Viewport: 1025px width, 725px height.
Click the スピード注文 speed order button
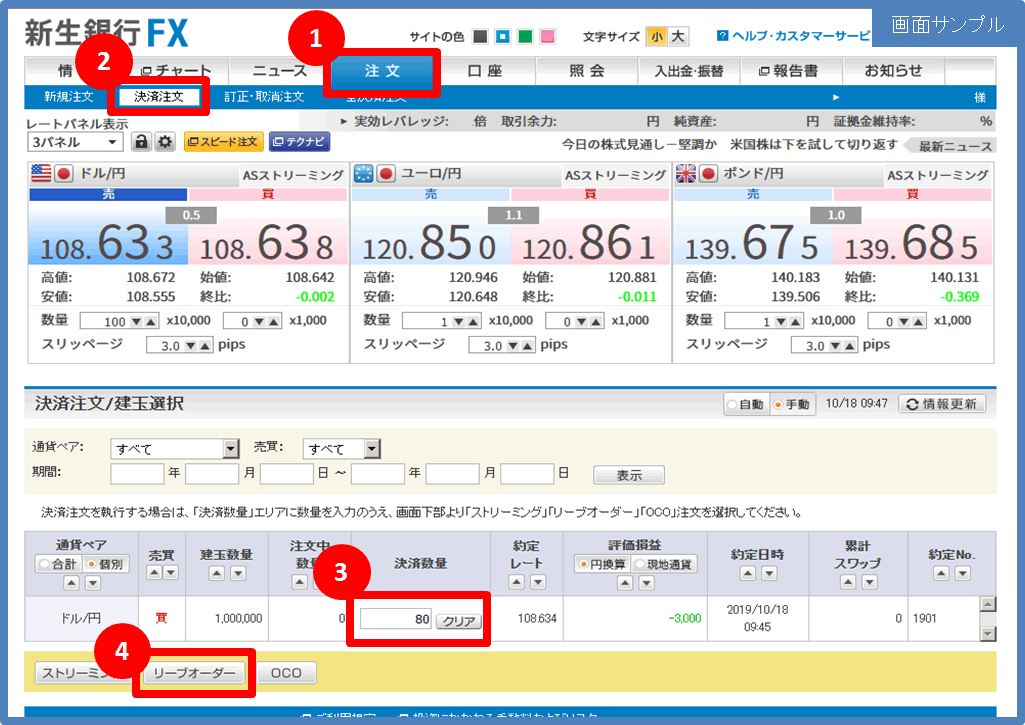point(223,142)
